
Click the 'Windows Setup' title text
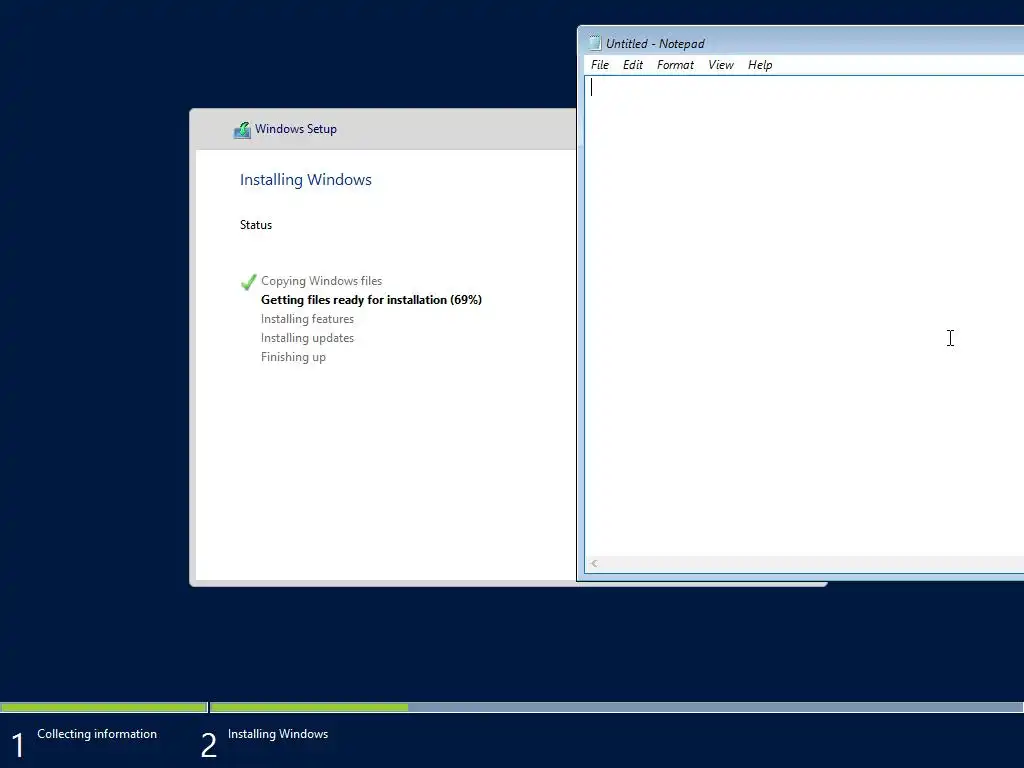(296, 129)
